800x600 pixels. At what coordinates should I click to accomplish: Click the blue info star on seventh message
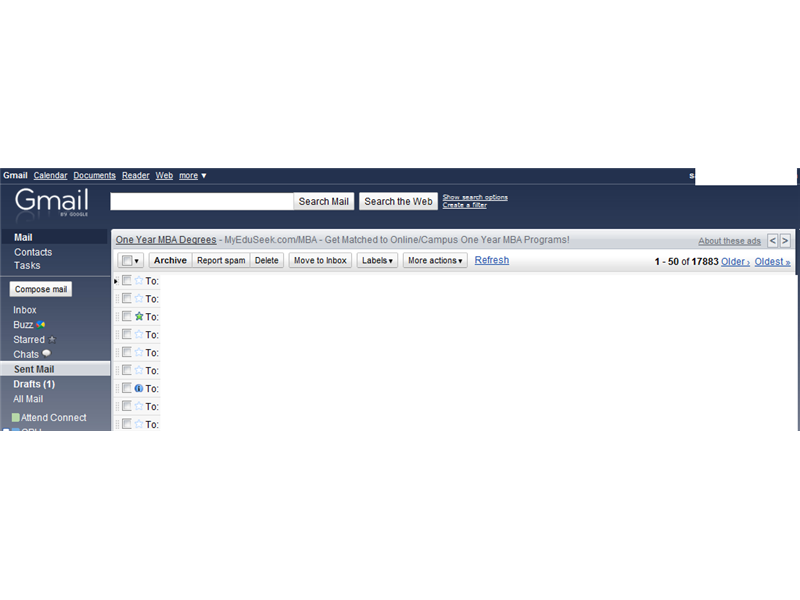139,388
